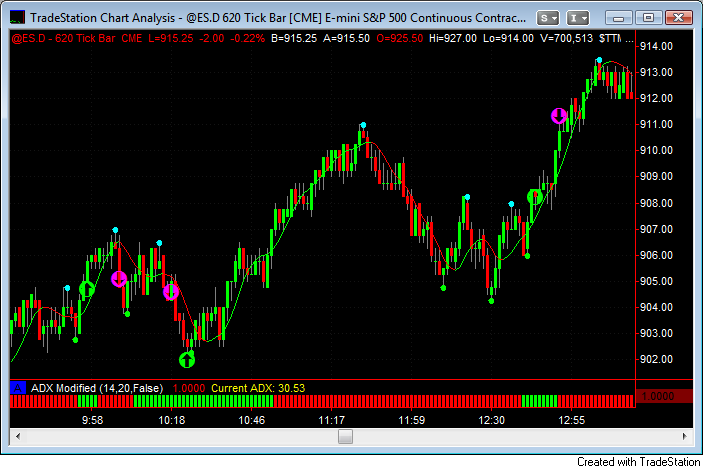Select the green circle signal near 908.00 at 12:40
The height and width of the screenshot is (468, 703).
click(534, 197)
